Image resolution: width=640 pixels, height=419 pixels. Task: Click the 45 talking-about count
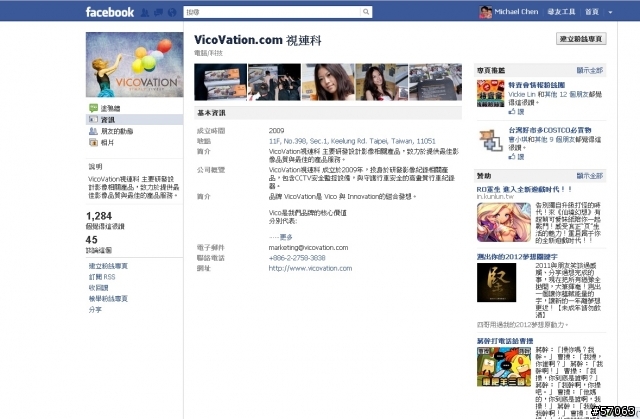91,240
